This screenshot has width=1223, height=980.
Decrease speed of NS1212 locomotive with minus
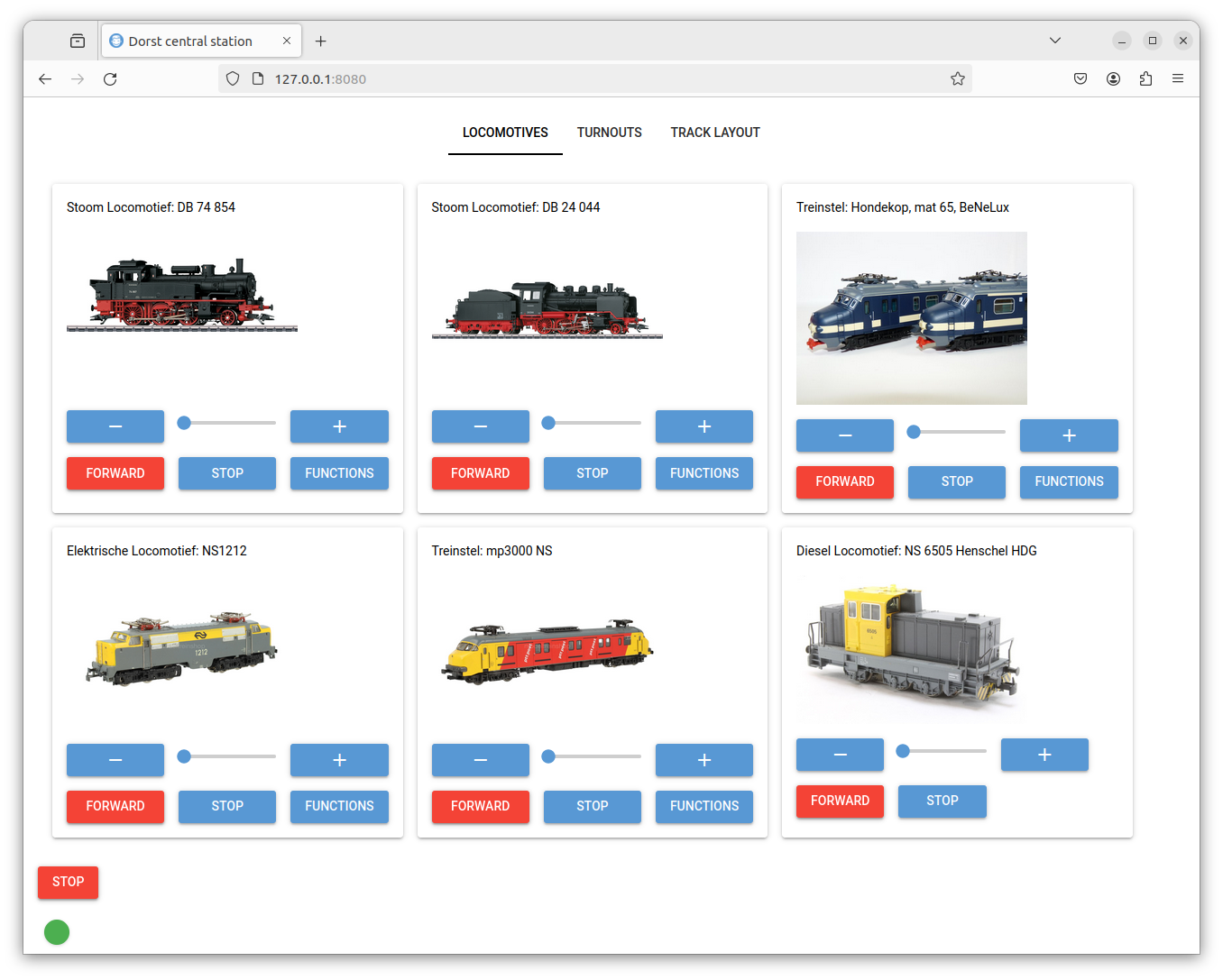[x=115, y=760]
